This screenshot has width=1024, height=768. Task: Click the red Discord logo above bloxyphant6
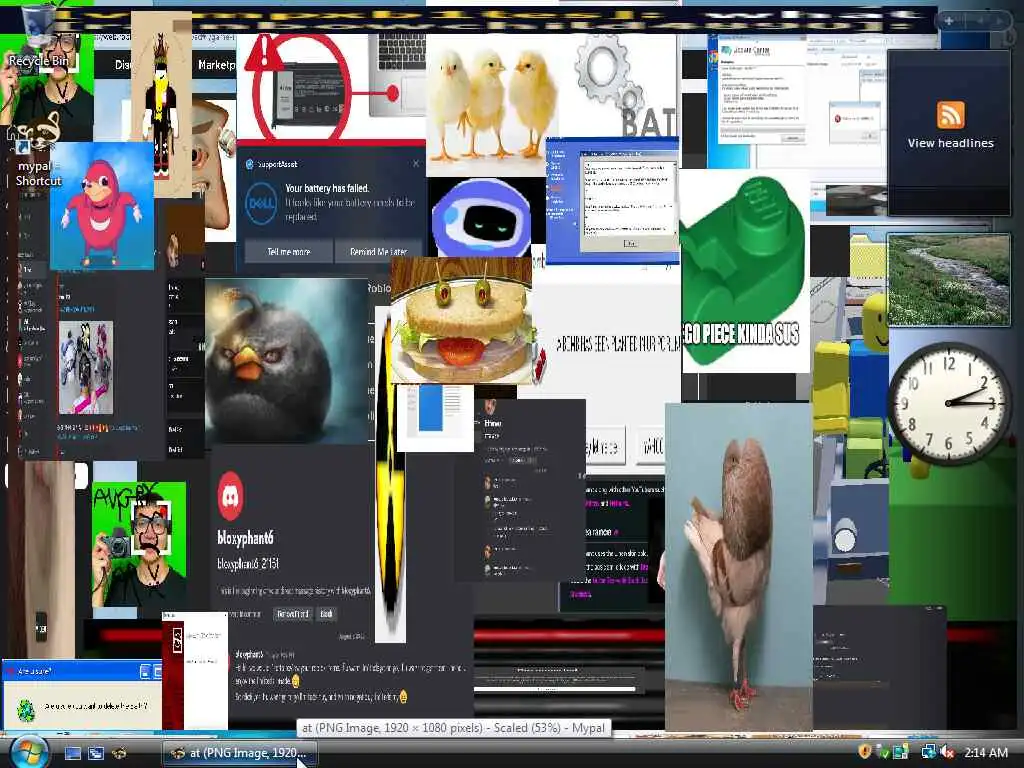point(230,496)
